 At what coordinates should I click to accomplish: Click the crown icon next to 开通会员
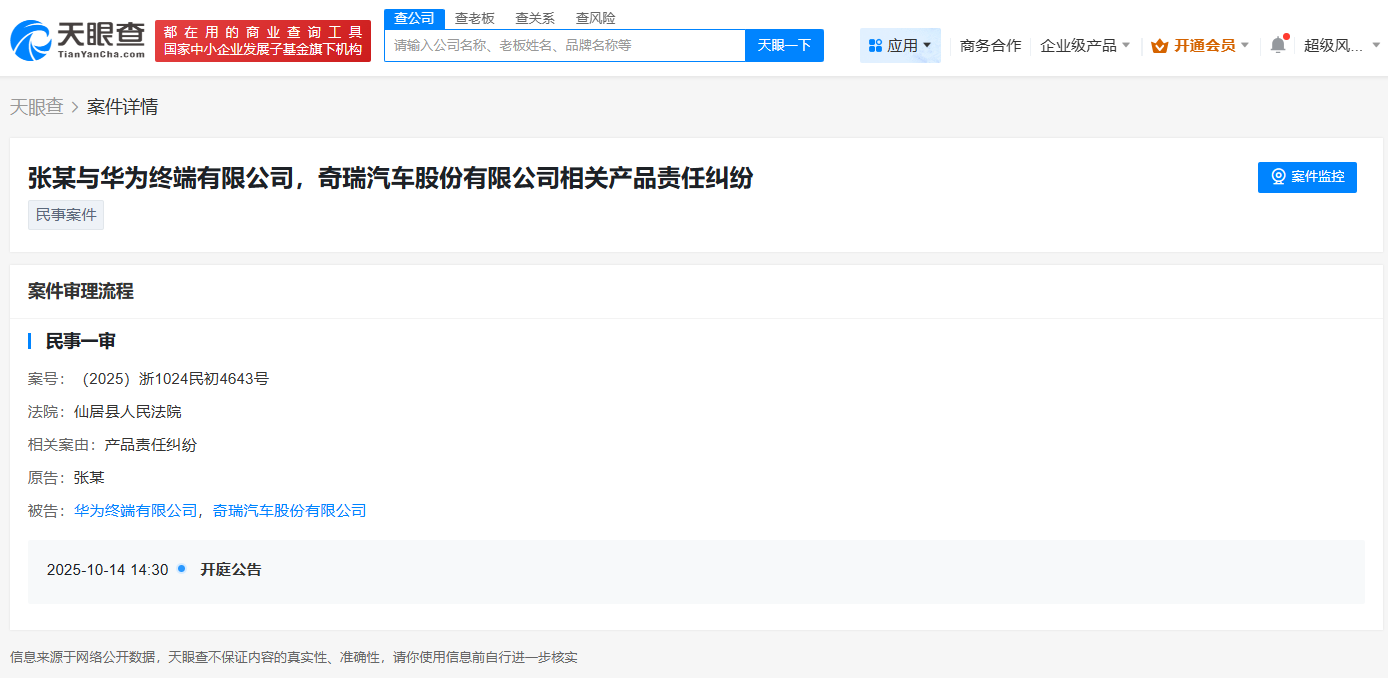(x=1159, y=45)
